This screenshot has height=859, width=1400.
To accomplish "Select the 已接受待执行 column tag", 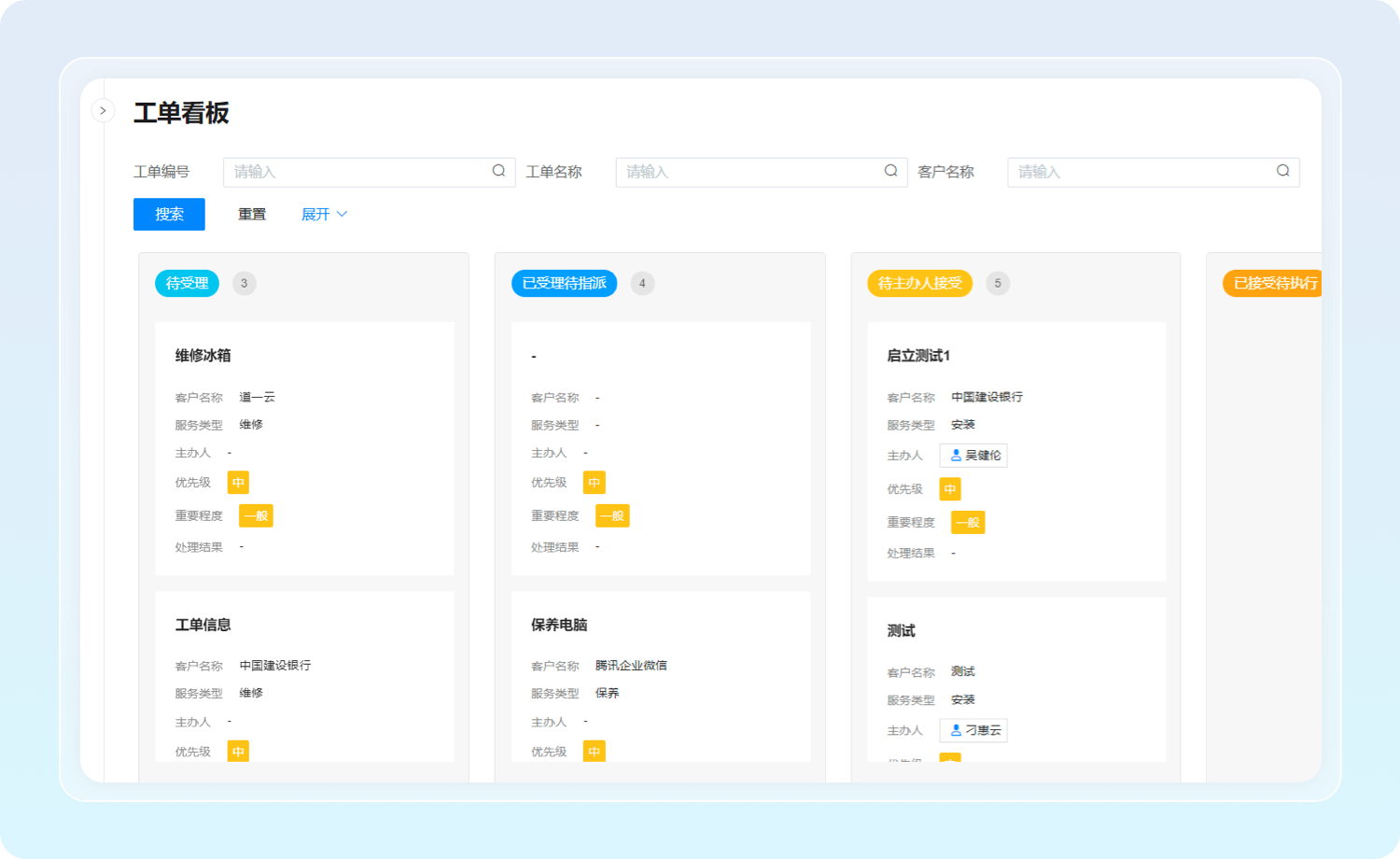I will 1273,283.
